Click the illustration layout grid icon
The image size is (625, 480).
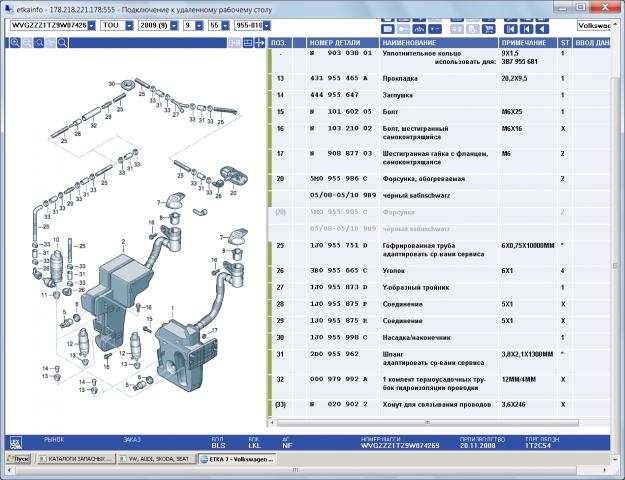248,43
